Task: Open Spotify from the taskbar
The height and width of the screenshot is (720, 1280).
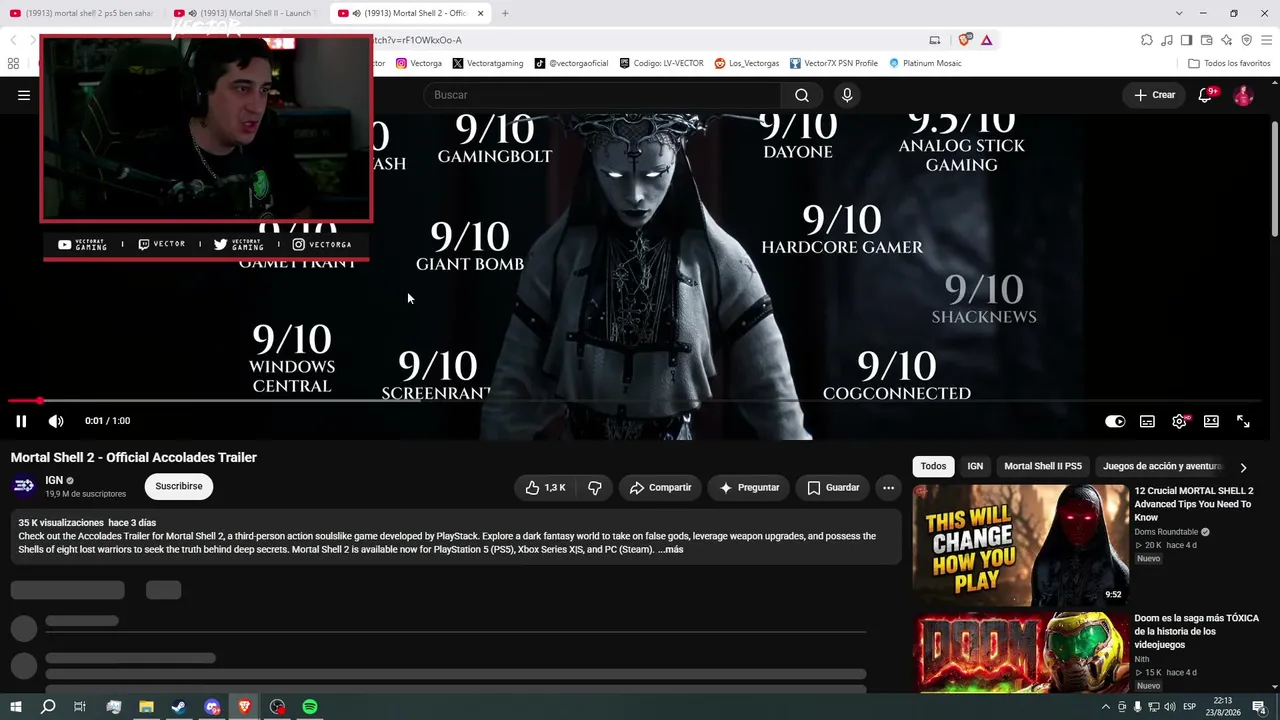Action: click(310, 707)
